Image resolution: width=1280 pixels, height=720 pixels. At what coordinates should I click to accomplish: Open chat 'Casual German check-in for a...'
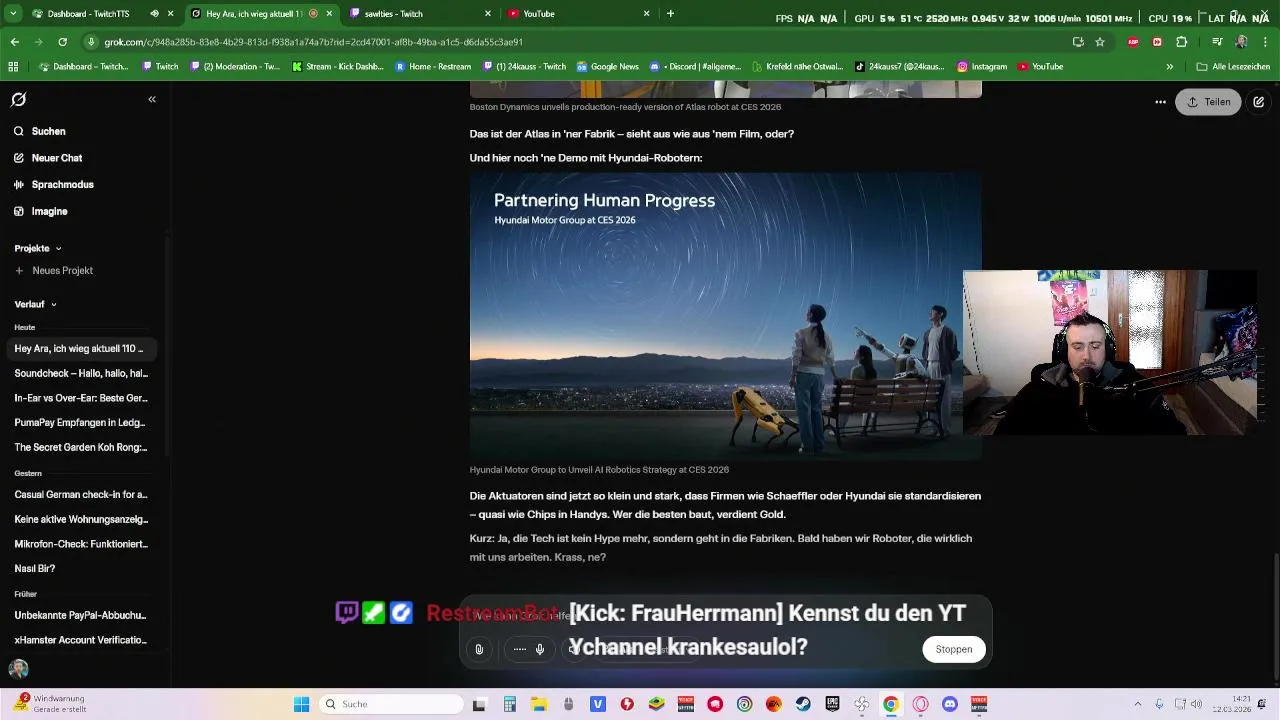coord(81,495)
